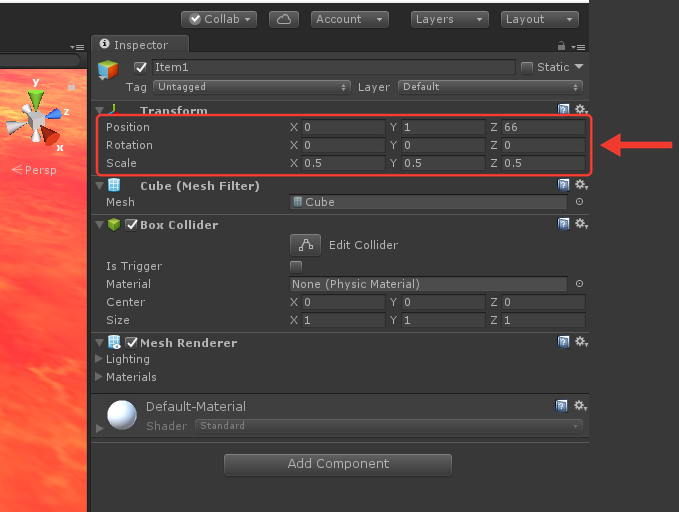This screenshot has height=512, width=679.
Task: Open the Account dropdown
Action: (x=349, y=19)
